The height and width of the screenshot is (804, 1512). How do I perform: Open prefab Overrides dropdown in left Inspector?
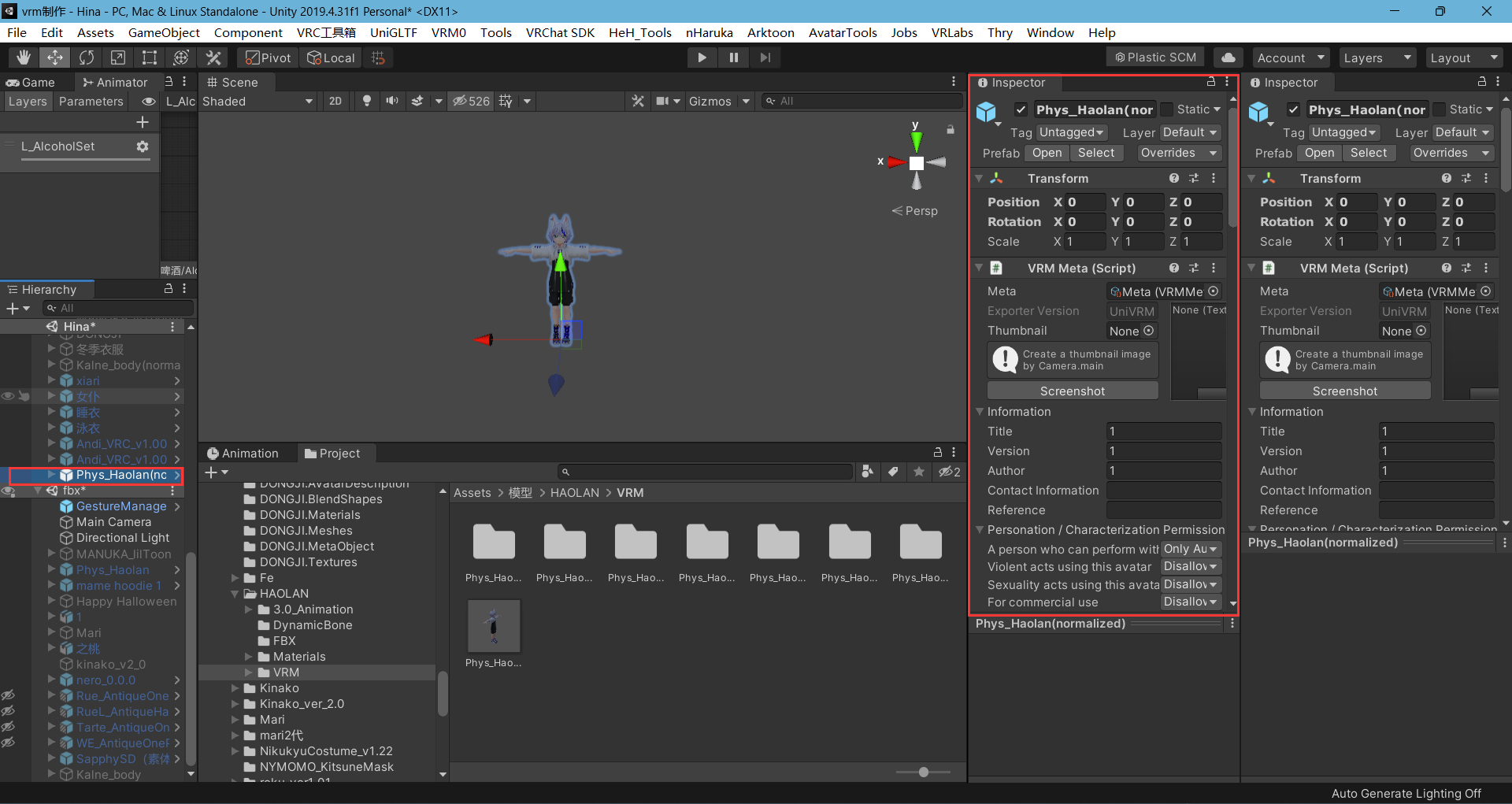(1179, 153)
